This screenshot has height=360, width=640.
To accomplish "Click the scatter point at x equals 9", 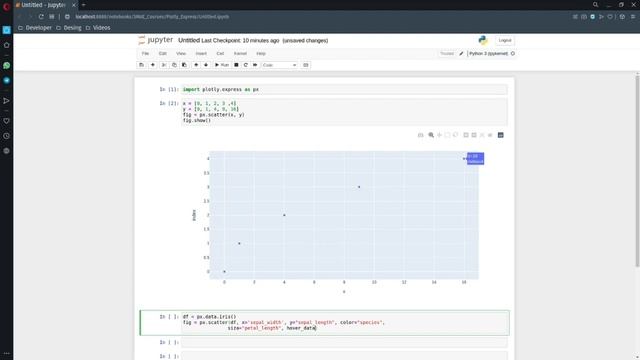I will [x=359, y=187].
